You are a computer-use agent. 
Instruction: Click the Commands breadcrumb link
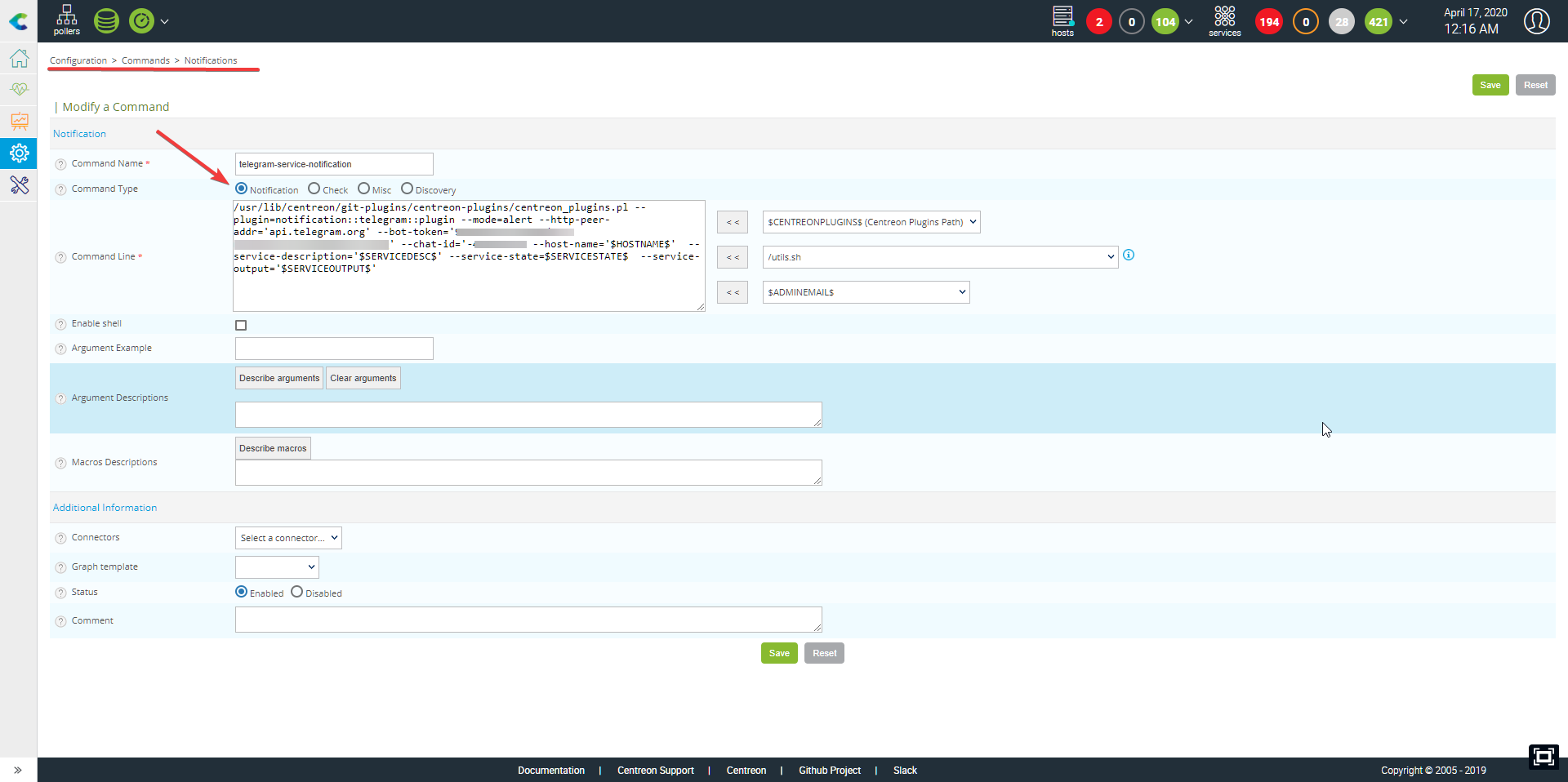pos(145,60)
